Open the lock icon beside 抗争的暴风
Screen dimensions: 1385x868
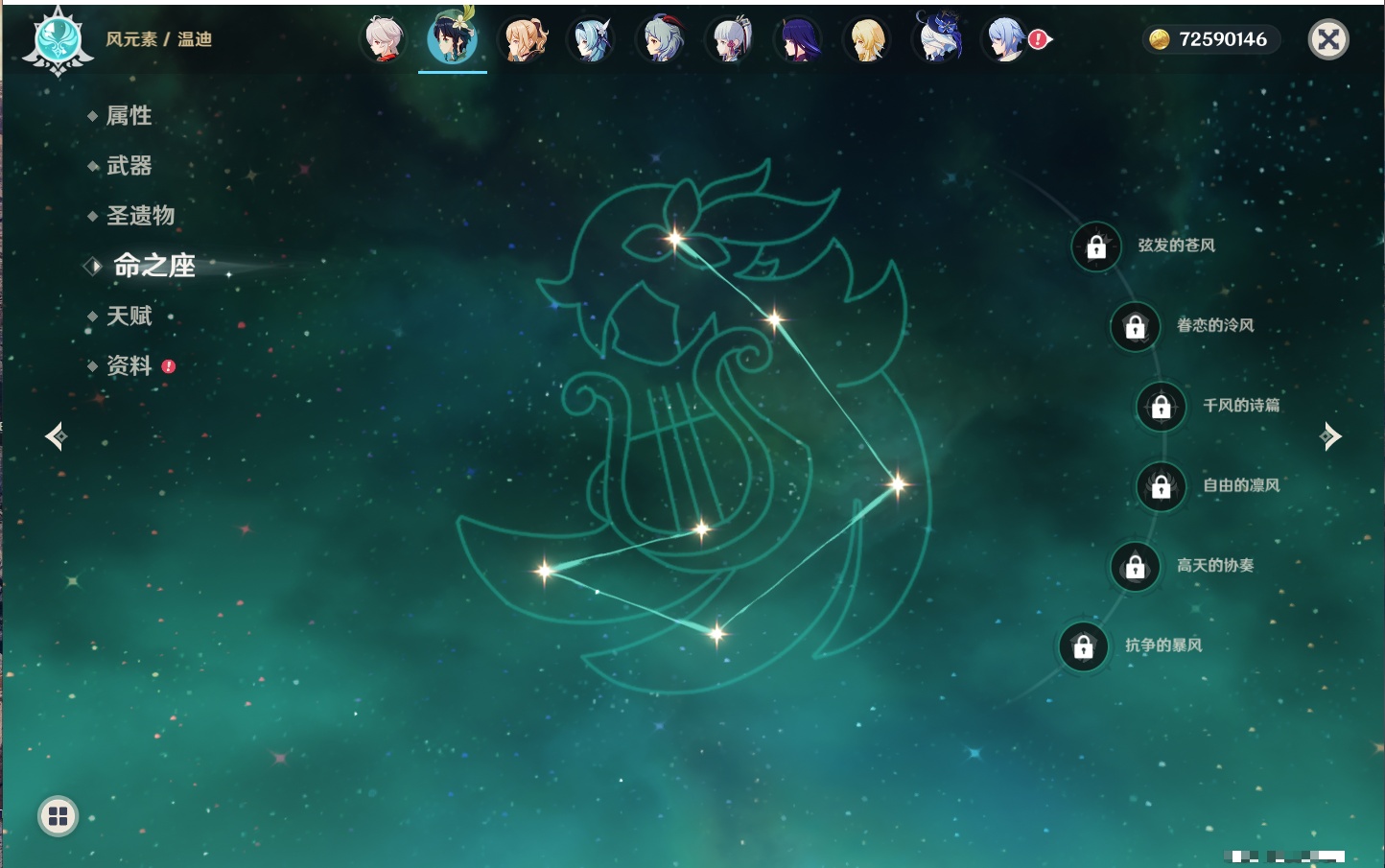tap(1083, 647)
